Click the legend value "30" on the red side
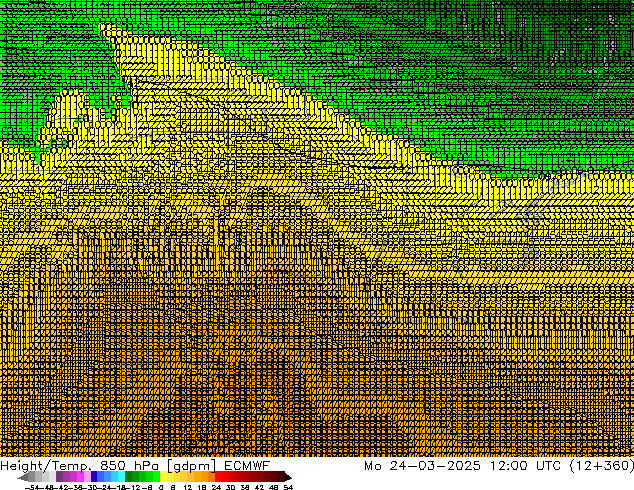This screenshot has height=490, width=634. pyautogui.click(x=230, y=487)
